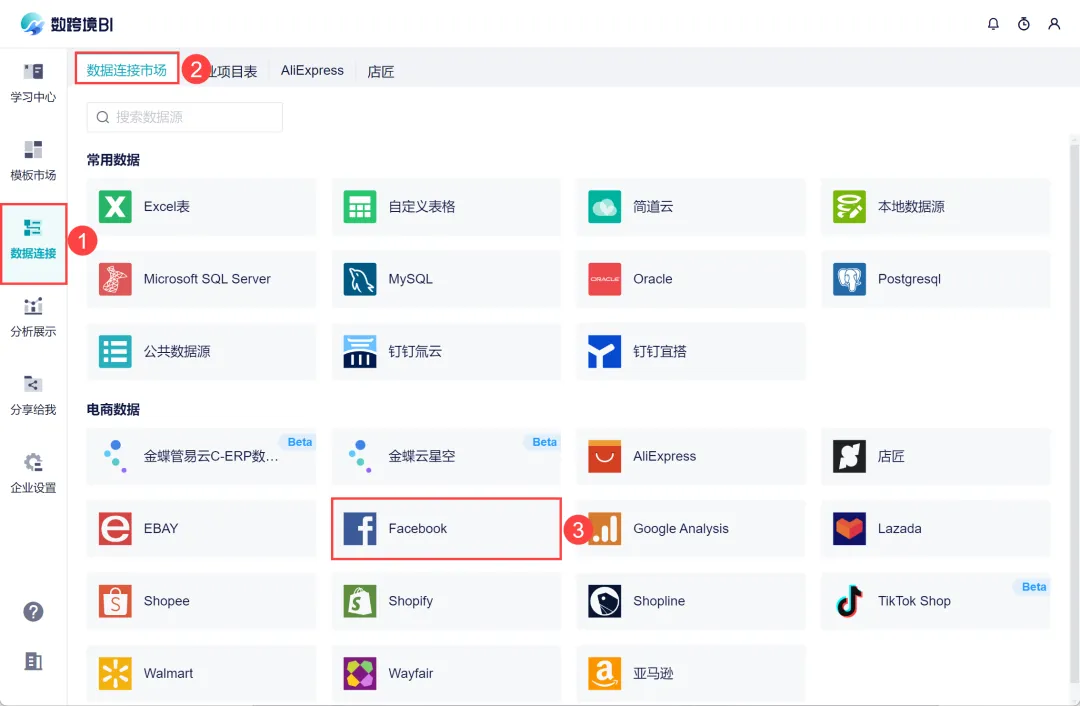Open the notification bell icon
The height and width of the screenshot is (706, 1080).
[993, 24]
